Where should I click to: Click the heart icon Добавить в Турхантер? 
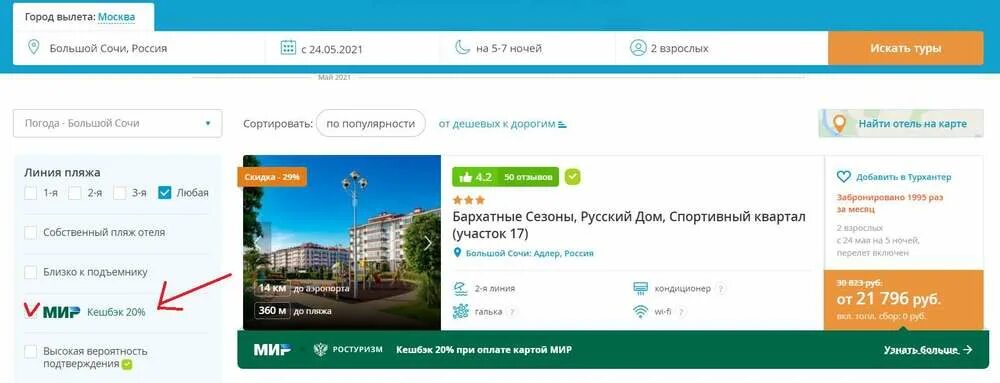coord(844,177)
